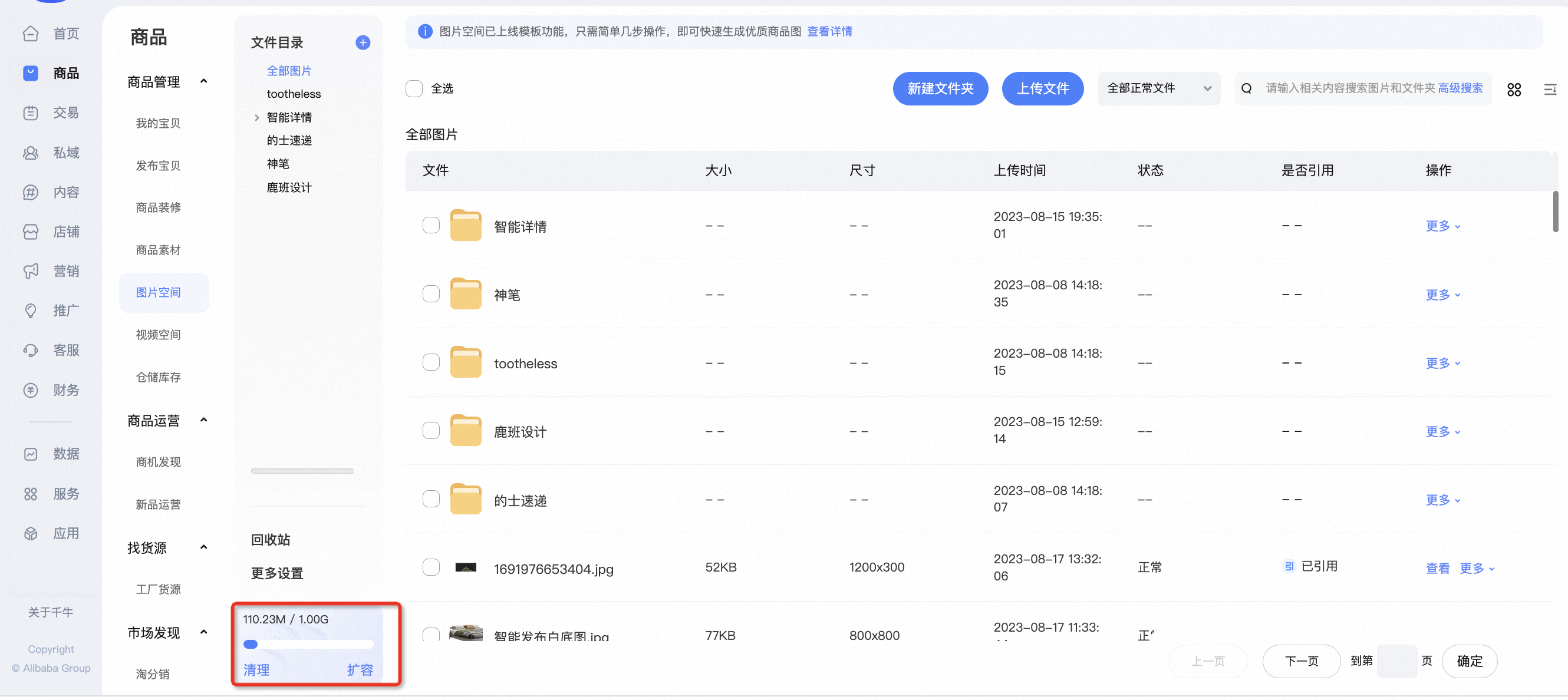Open the 店铺 shop icon
This screenshot has height=700, width=1568.
pyautogui.click(x=31, y=232)
